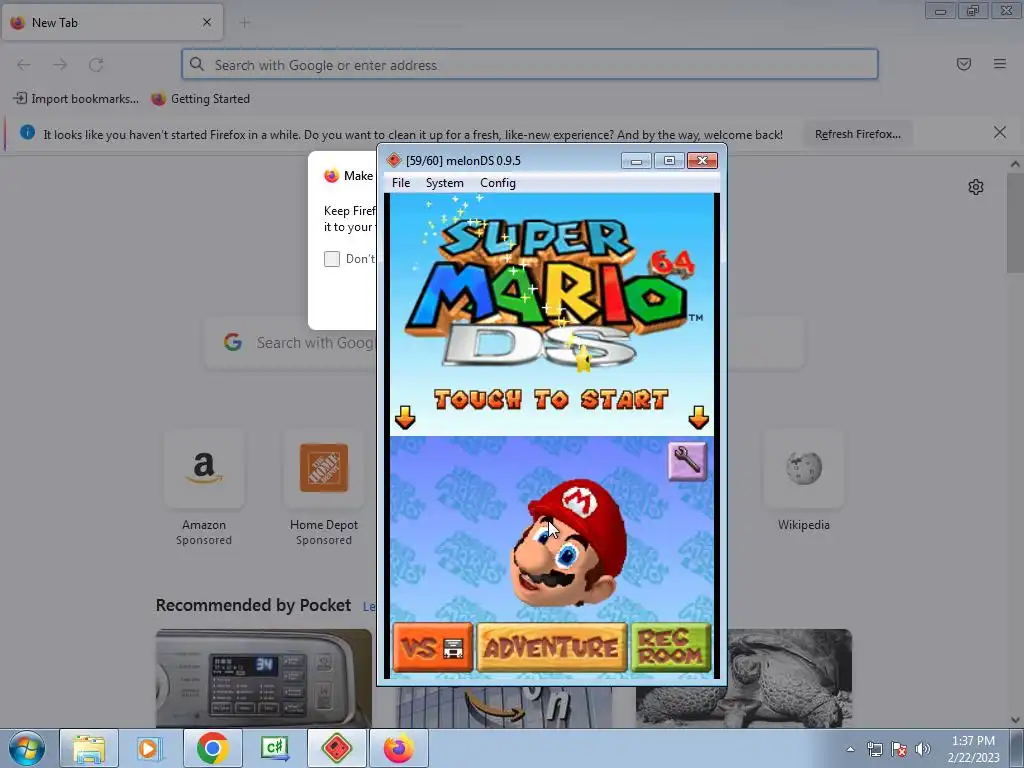The width and height of the screenshot is (1024, 768).
Task: Open the System menu in melonDS
Action: [444, 183]
